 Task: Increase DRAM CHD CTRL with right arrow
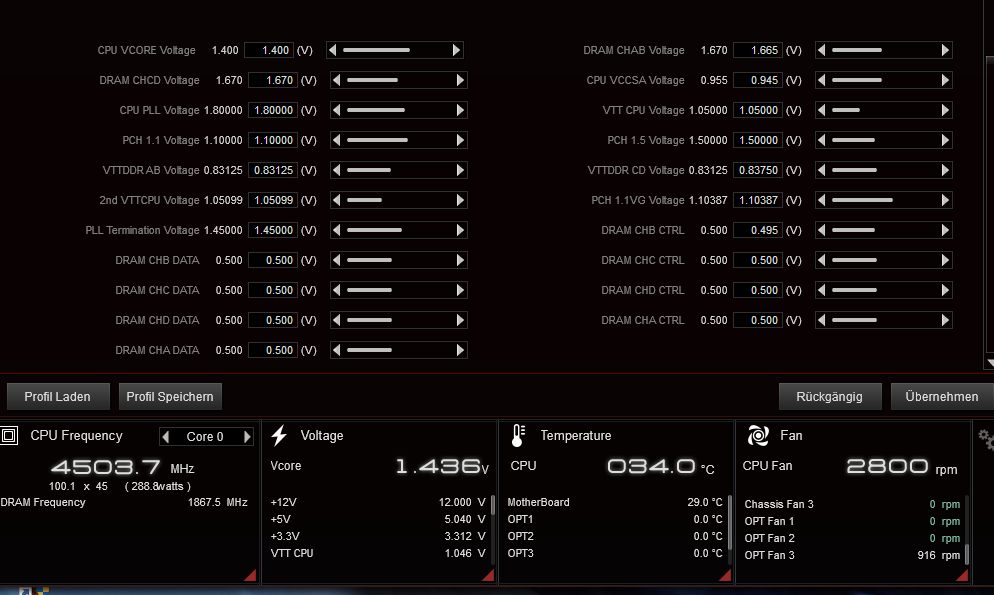click(945, 290)
